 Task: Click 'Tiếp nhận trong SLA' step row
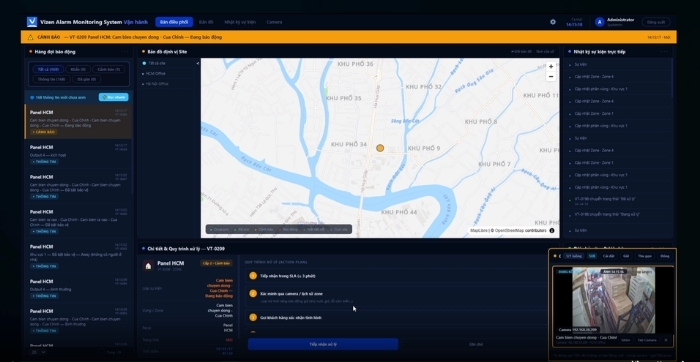click(x=397, y=276)
